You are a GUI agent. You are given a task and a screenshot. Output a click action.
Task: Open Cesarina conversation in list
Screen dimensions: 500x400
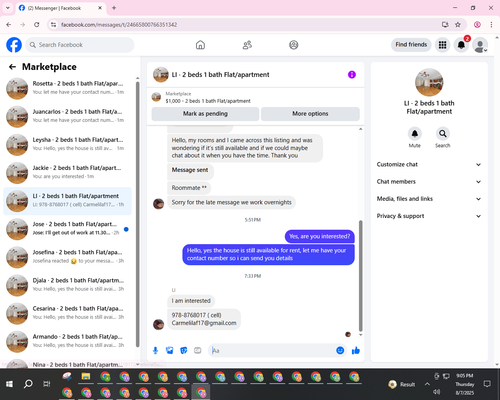(x=68, y=313)
